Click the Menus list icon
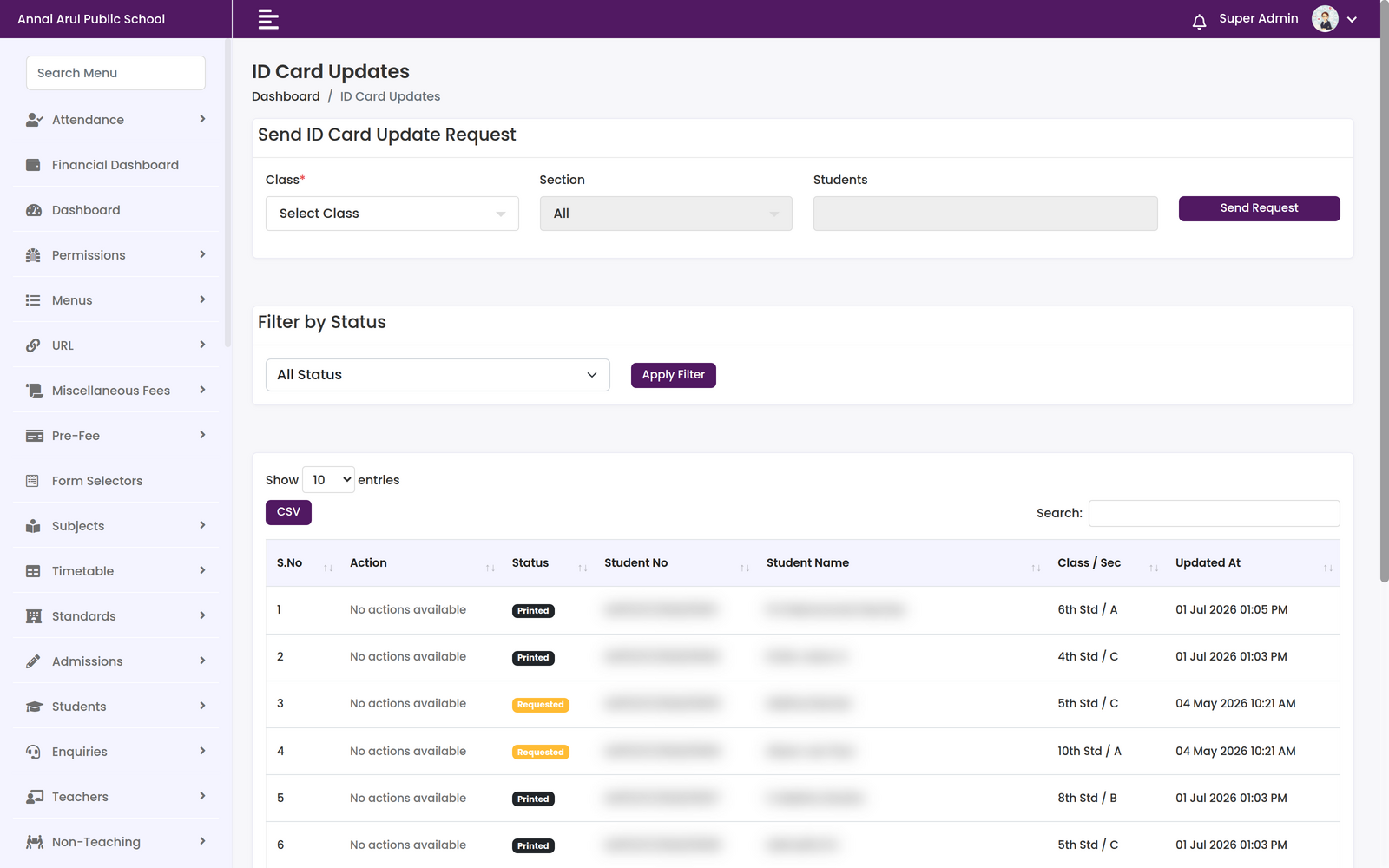 (x=33, y=300)
